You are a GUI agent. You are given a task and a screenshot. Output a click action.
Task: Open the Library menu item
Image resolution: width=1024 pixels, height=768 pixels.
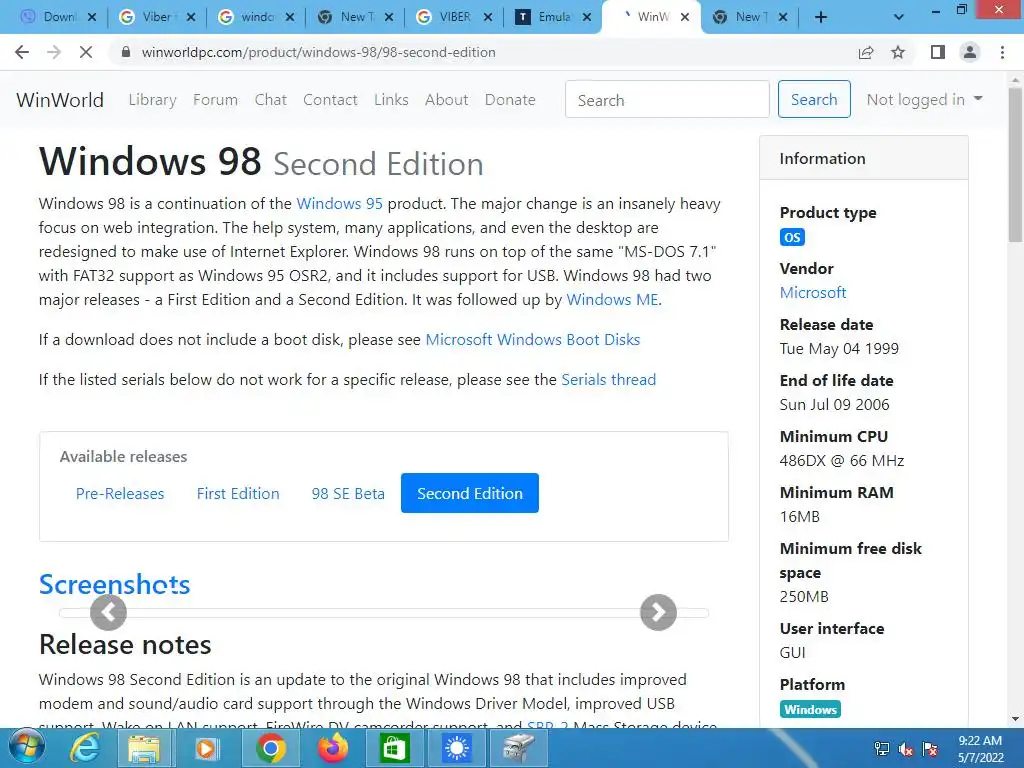point(152,100)
